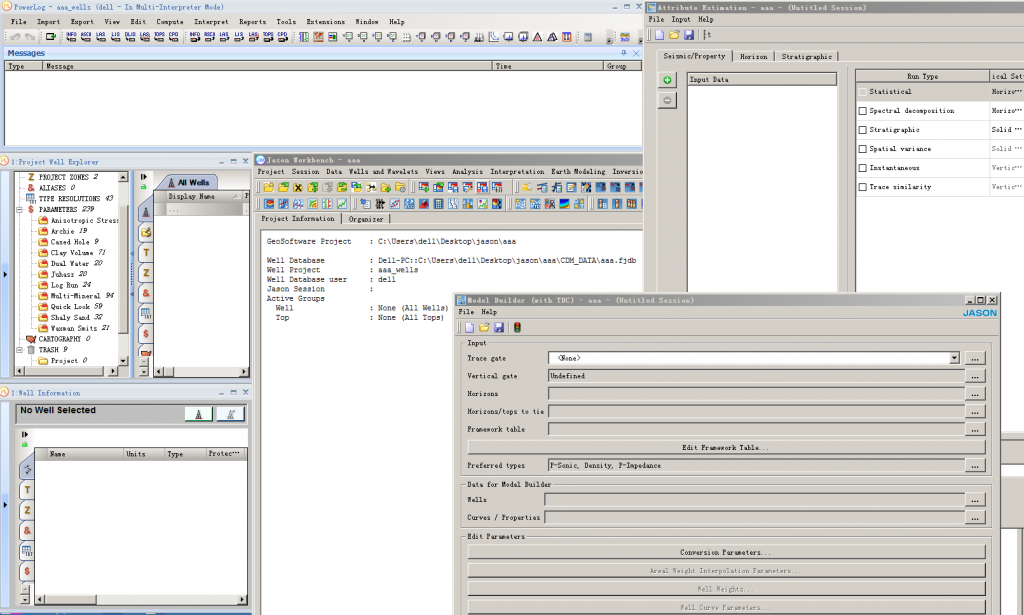Collapse the TRASH tree node

[x=20, y=350]
